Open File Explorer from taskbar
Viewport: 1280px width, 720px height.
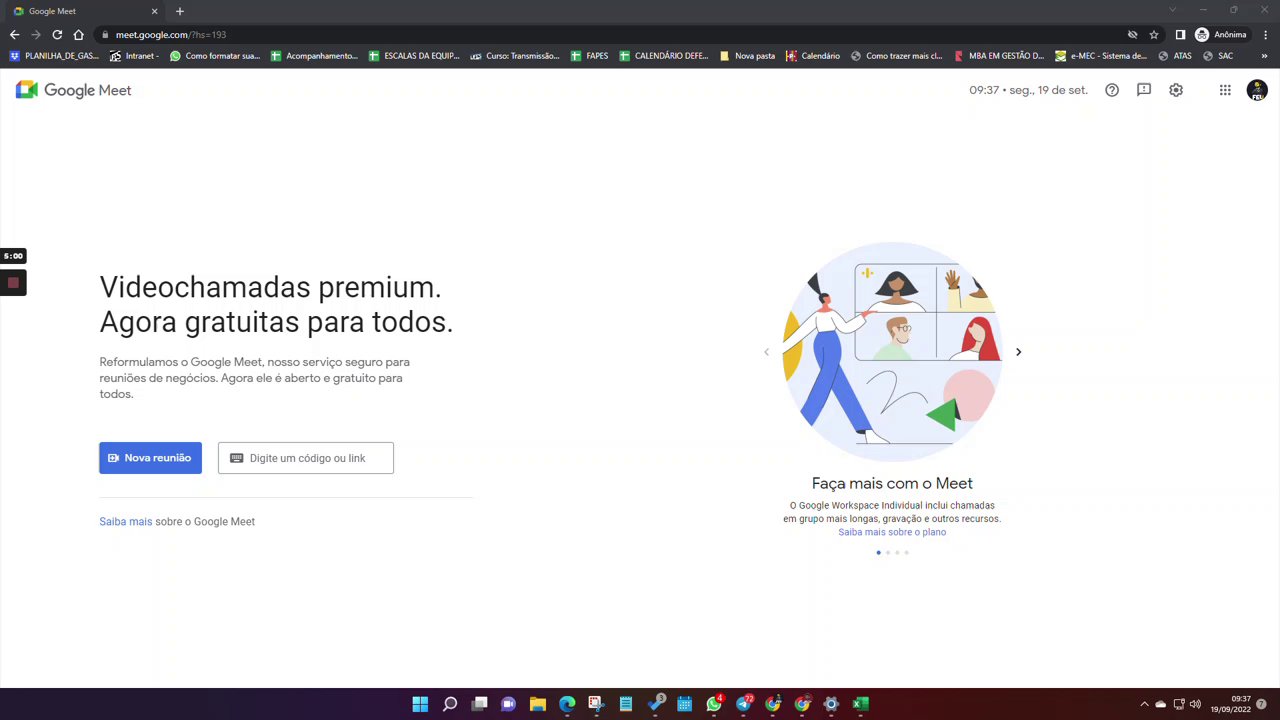click(x=538, y=704)
